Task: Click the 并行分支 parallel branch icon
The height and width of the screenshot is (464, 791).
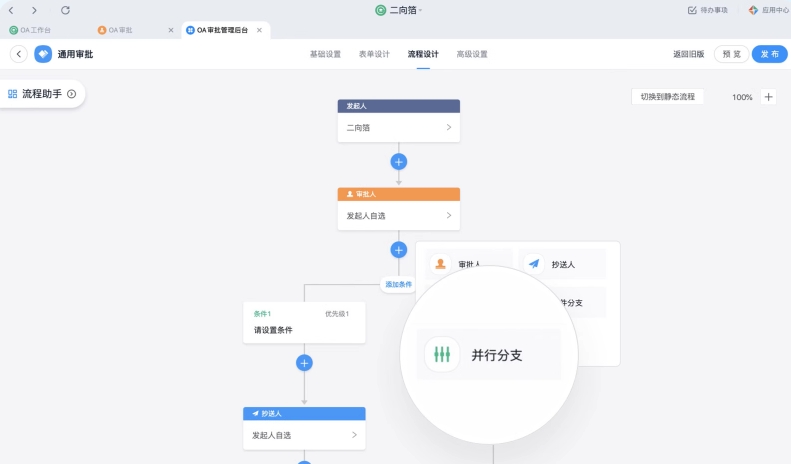Action: click(x=442, y=354)
